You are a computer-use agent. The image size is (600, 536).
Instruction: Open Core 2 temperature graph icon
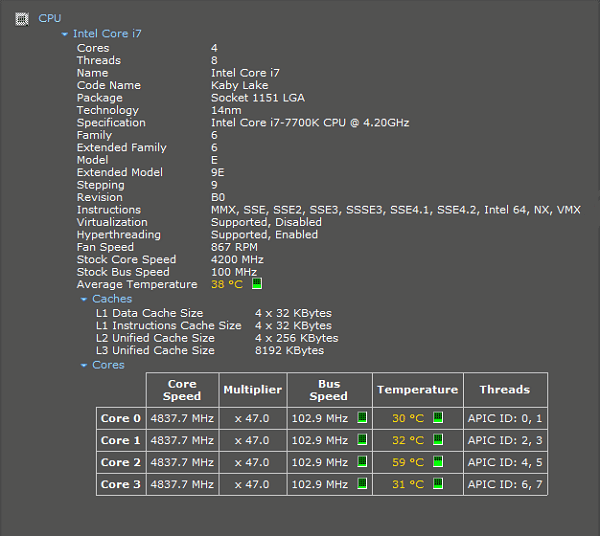tap(438, 461)
